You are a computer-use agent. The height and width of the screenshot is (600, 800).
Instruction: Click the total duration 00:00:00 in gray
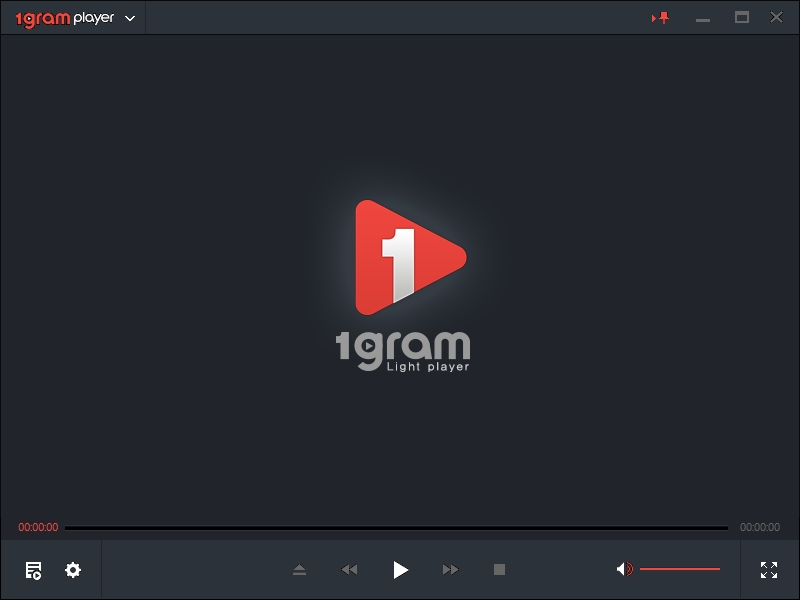(760, 528)
